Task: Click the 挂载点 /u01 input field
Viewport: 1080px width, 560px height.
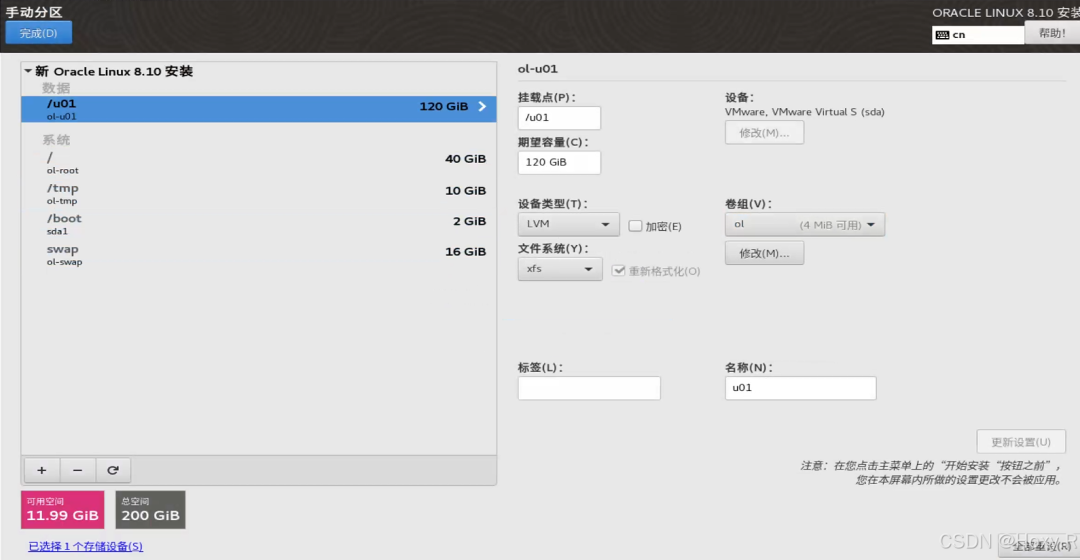Action: [559, 118]
